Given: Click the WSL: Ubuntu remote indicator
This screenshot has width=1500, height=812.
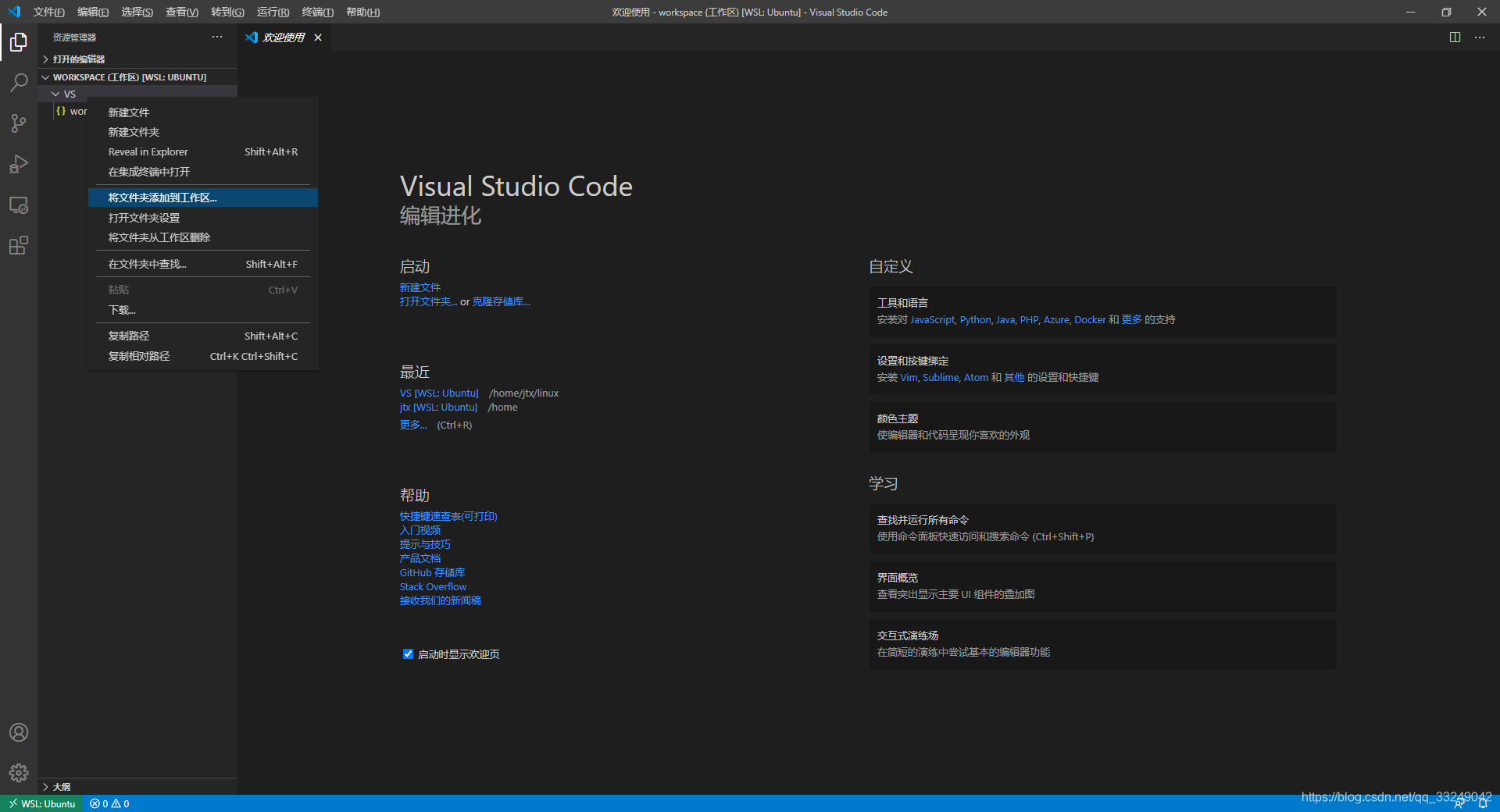Looking at the screenshot, I should coord(41,803).
